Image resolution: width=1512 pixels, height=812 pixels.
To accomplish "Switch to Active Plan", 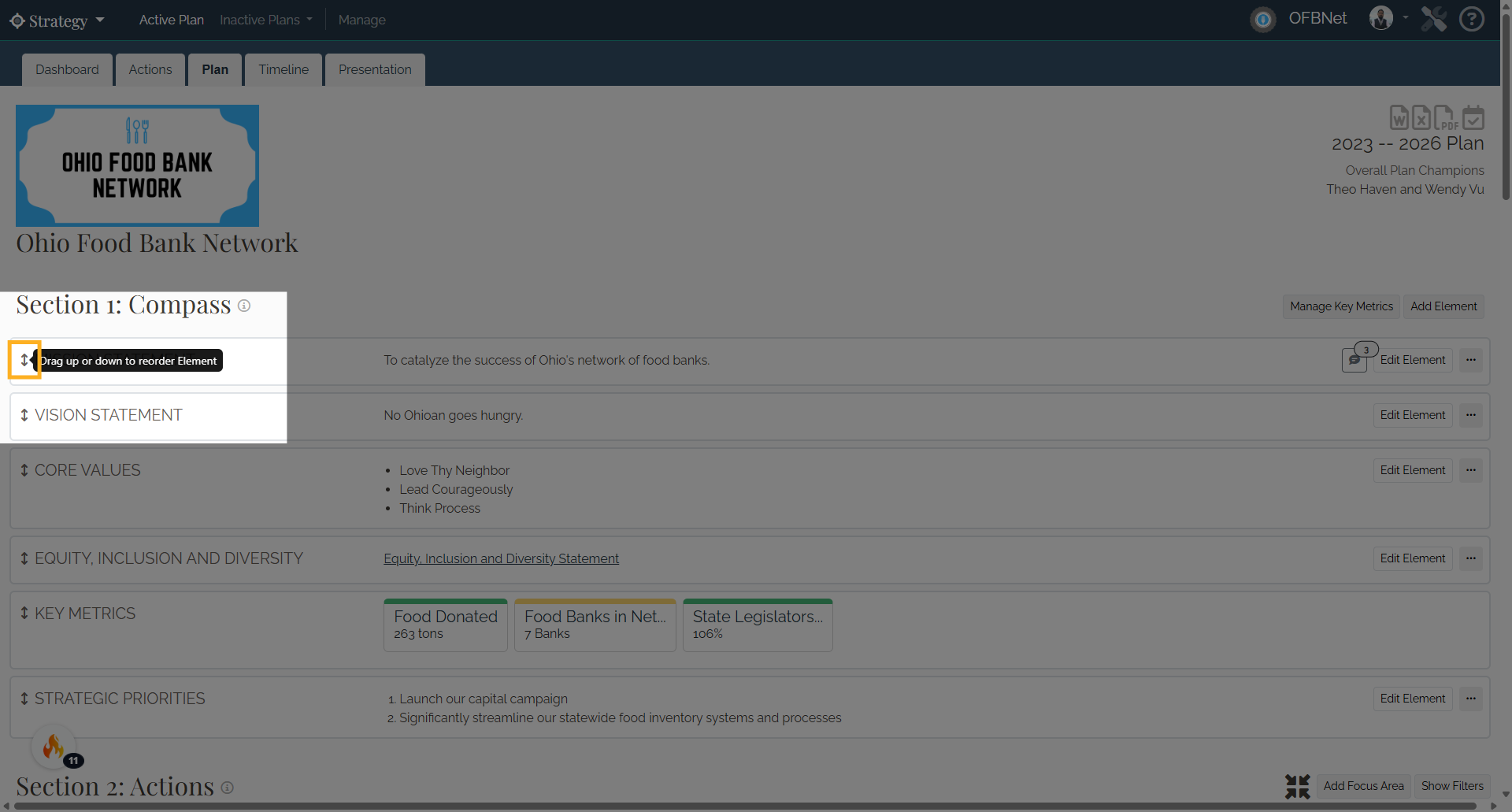I will tap(171, 20).
